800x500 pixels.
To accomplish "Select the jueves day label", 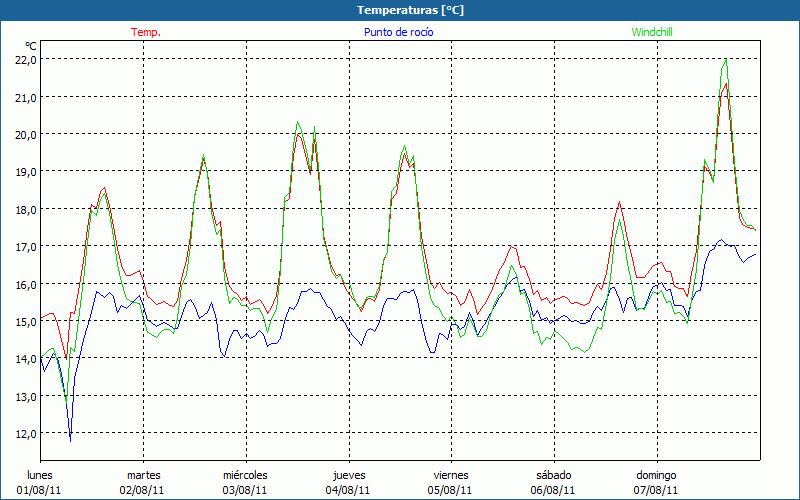I will 348,475.
